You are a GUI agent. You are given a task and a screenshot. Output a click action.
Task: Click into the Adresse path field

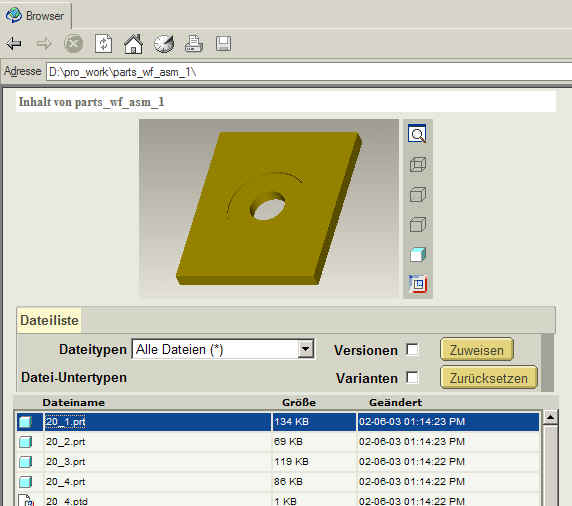point(309,72)
